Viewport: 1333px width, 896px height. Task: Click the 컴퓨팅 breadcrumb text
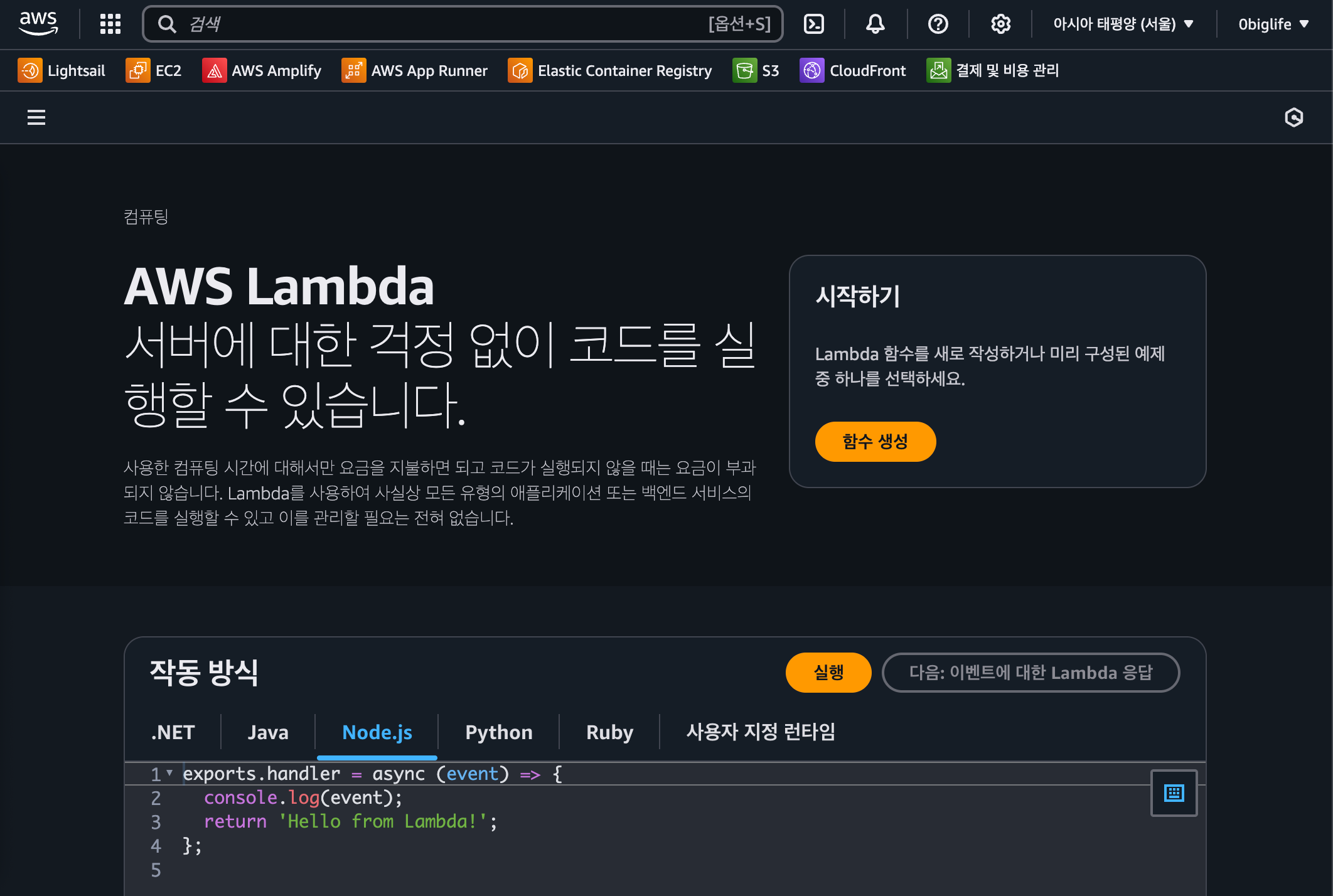tap(146, 217)
